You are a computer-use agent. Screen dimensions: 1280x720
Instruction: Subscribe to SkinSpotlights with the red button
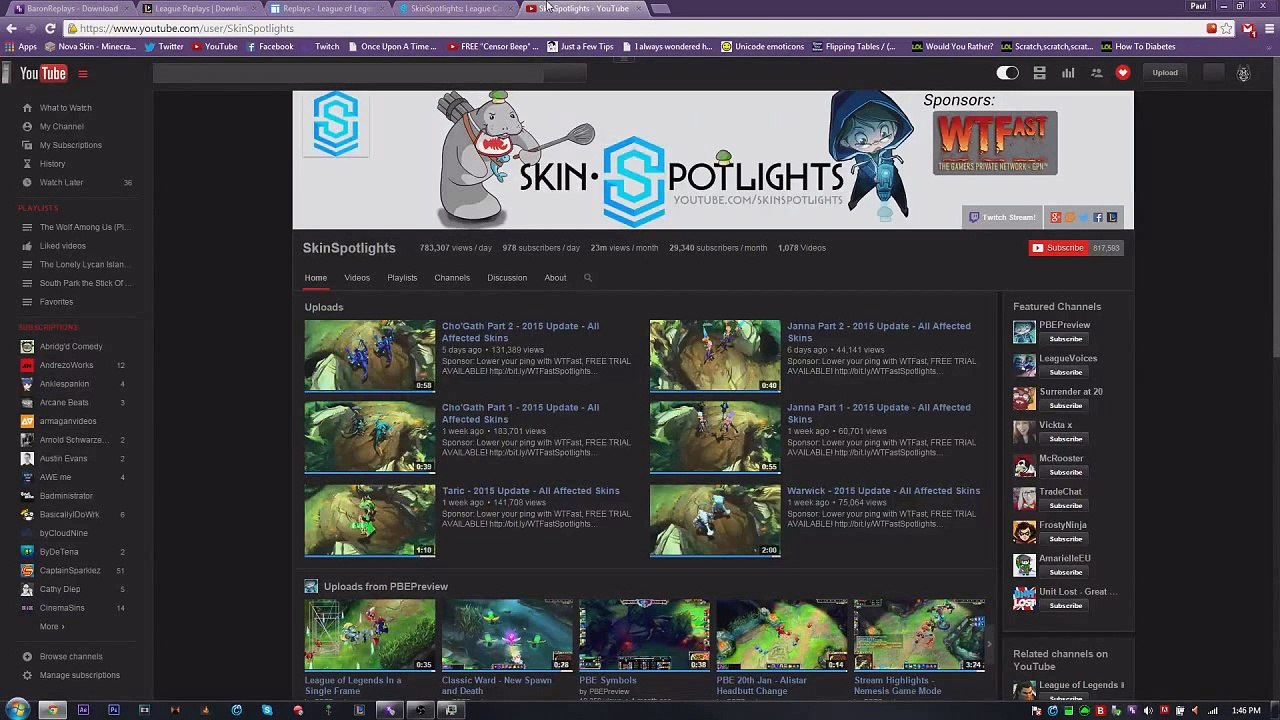[x=1058, y=248]
